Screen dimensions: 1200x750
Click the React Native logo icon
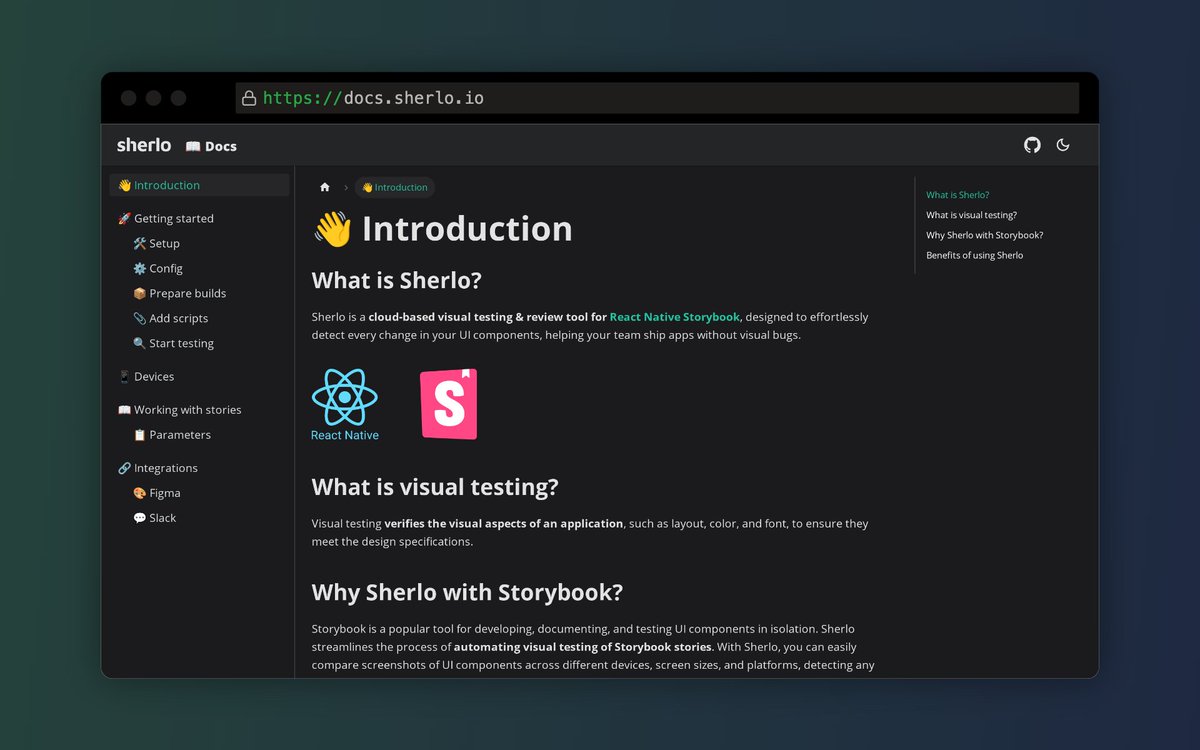pyautogui.click(x=344, y=395)
